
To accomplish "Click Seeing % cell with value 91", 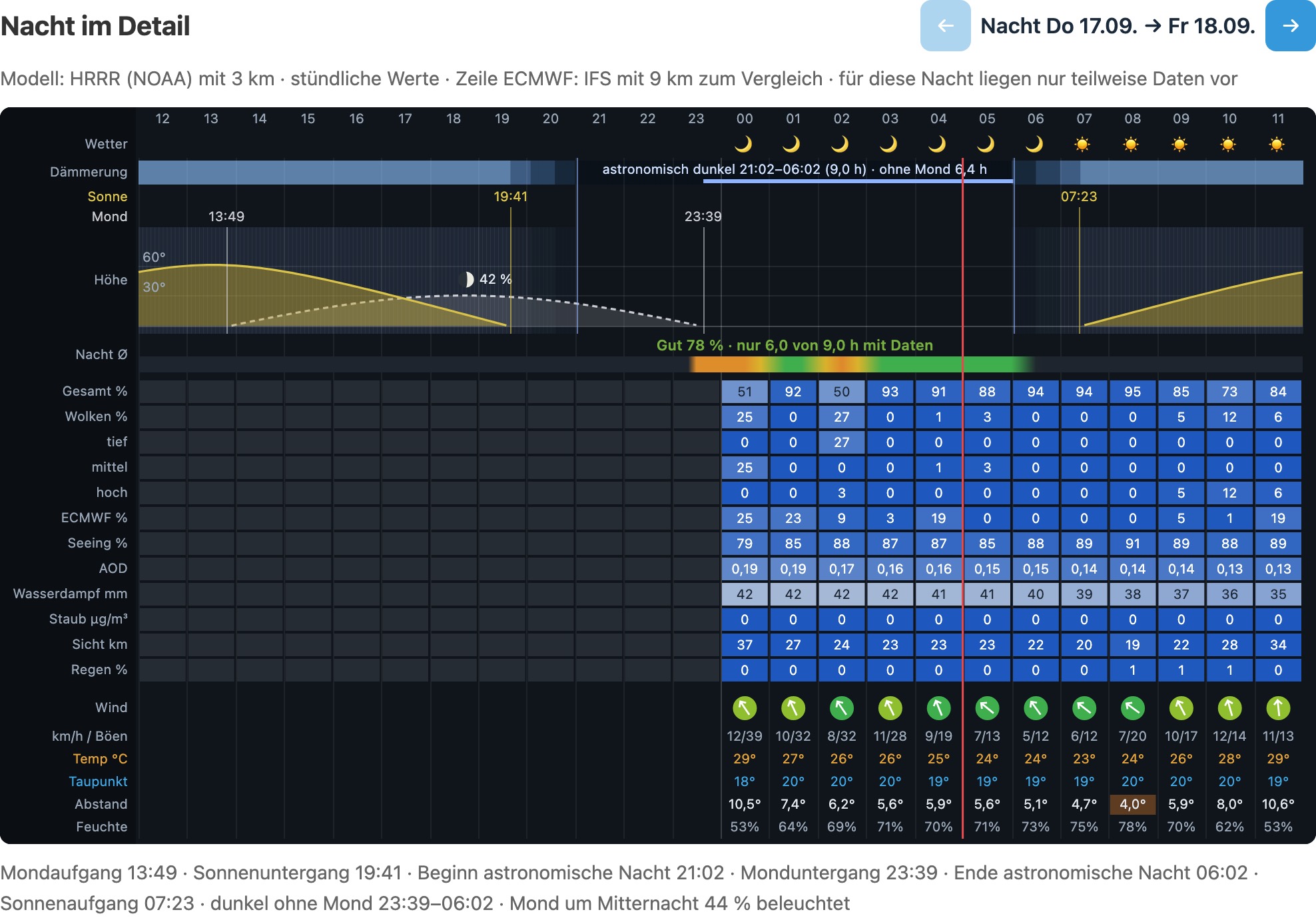I will click(x=1133, y=544).
